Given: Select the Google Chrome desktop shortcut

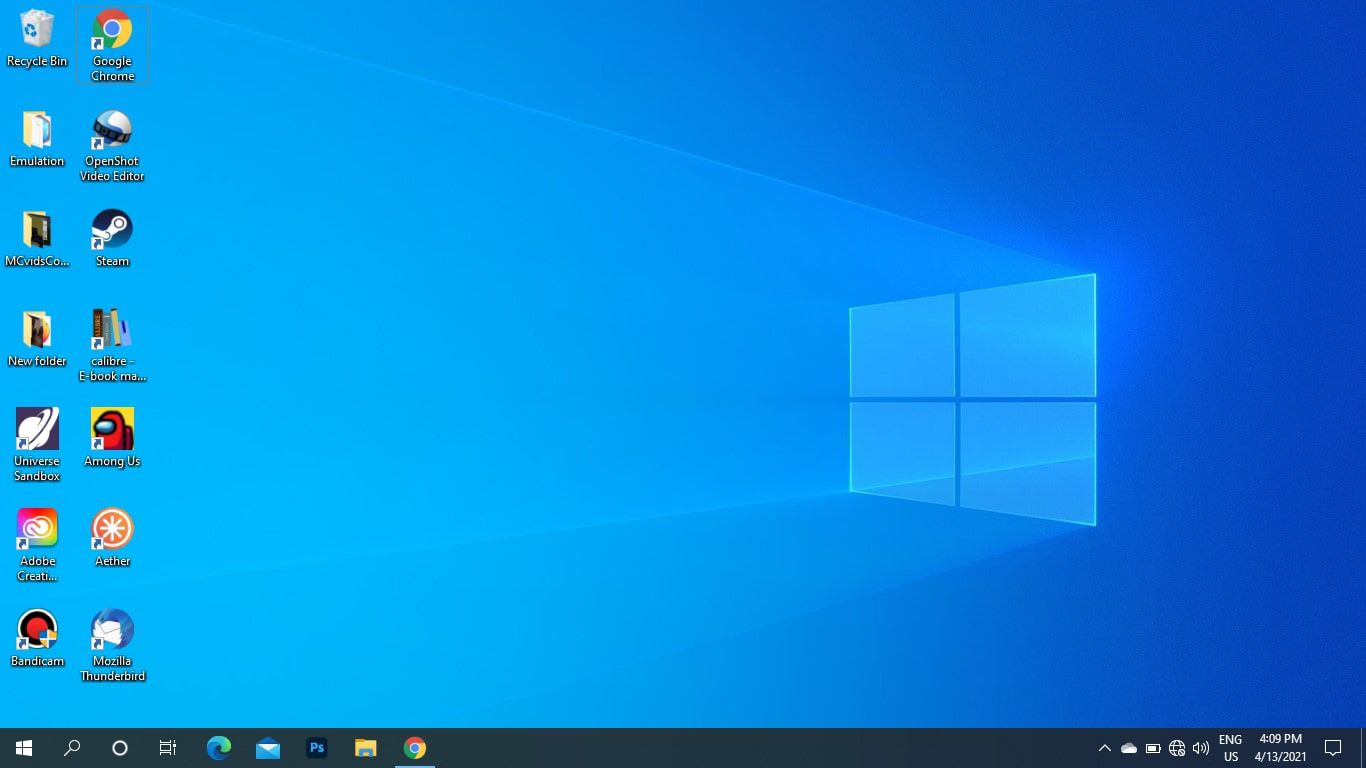Looking at the screenshot, I should tap(112, 45).
